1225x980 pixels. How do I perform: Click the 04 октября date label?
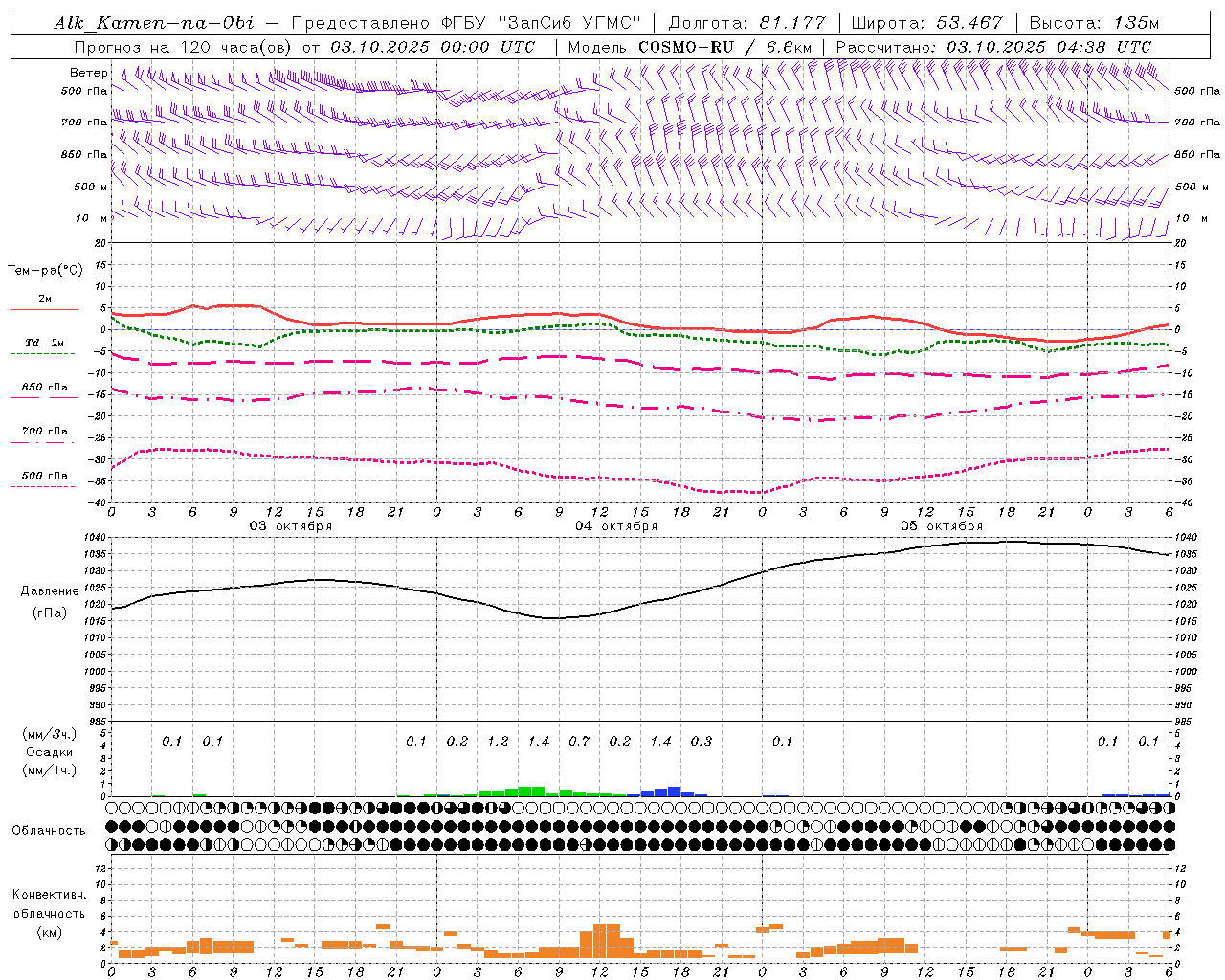[616, 526]
